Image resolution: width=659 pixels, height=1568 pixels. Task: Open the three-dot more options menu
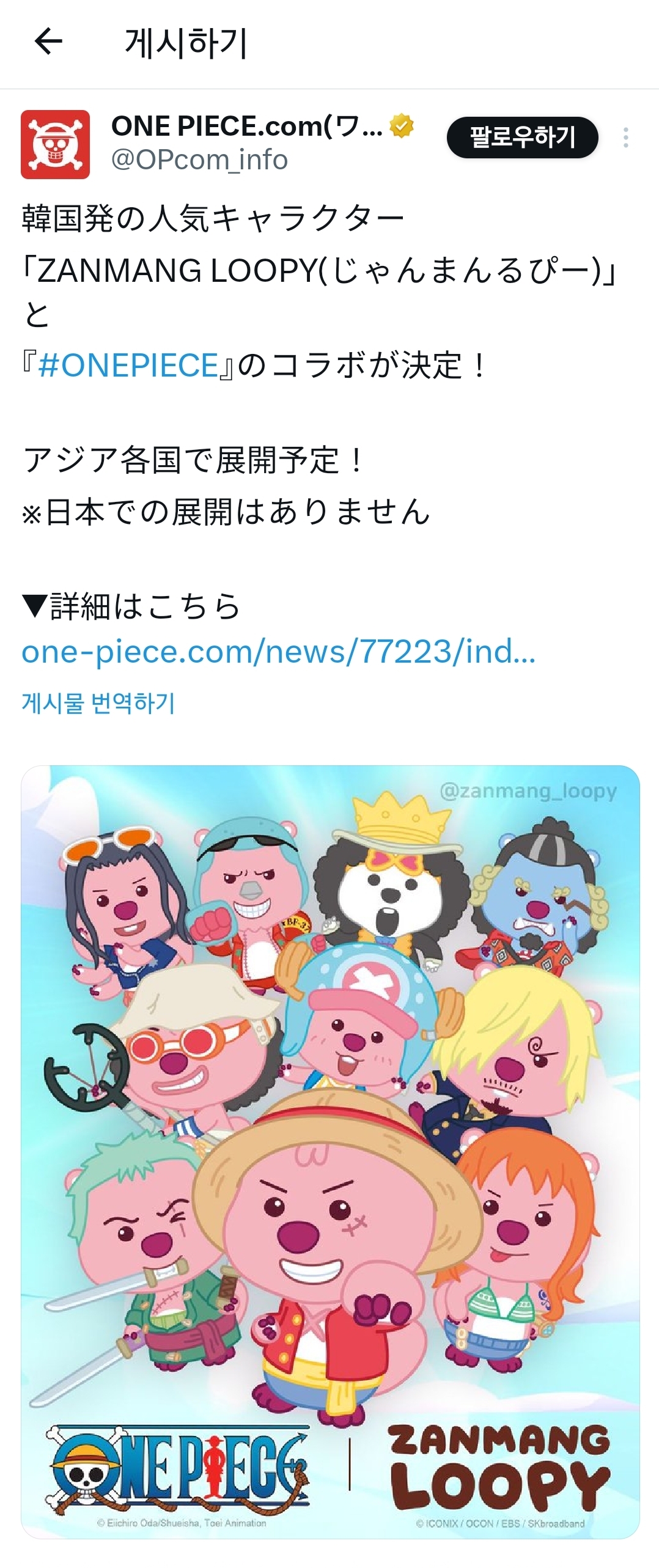[x=625, y=138]
